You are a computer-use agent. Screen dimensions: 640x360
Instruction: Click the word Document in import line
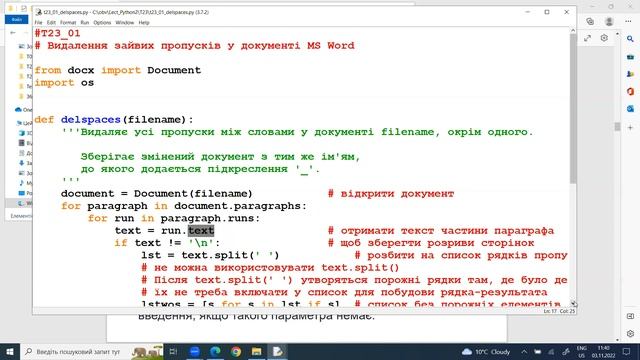point(174,70)
